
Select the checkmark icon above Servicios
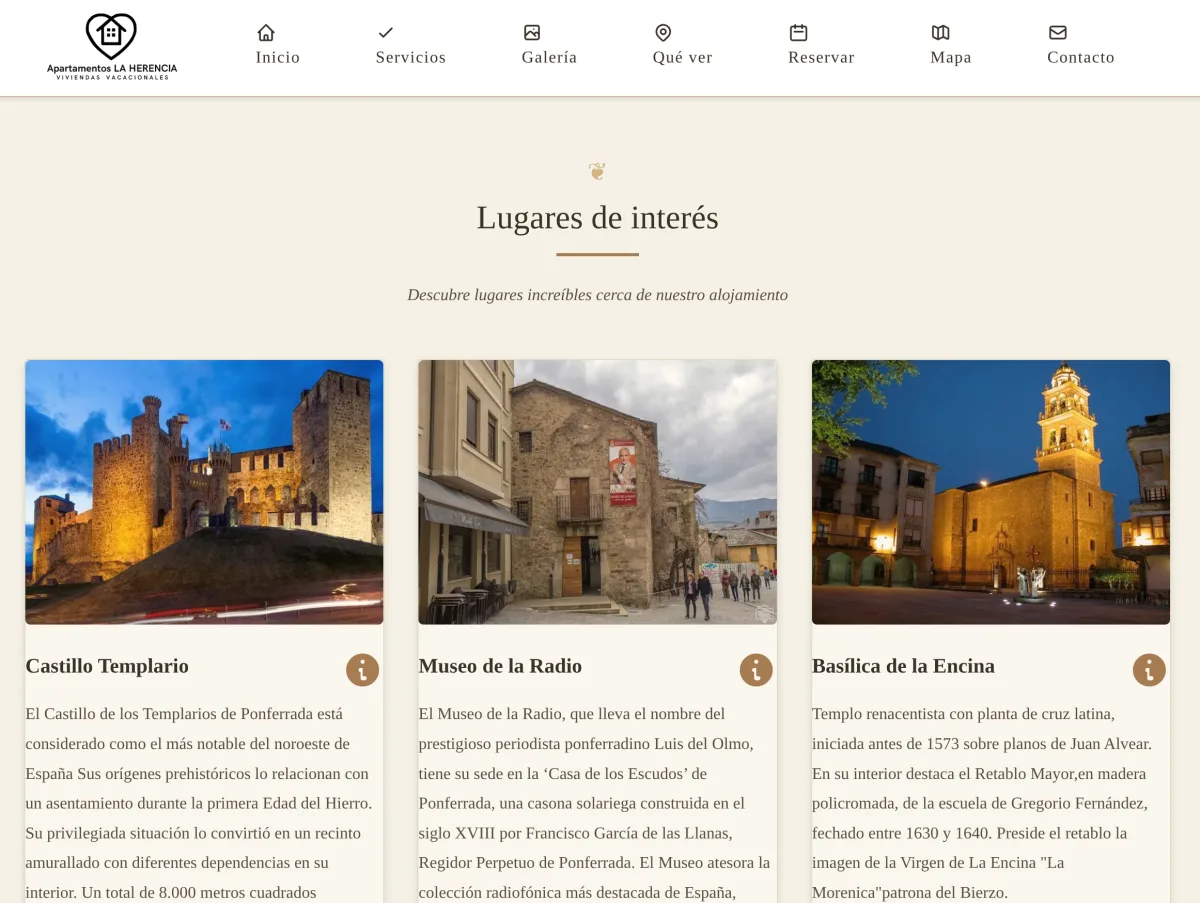pyautogui.click(x=385, y=32)
